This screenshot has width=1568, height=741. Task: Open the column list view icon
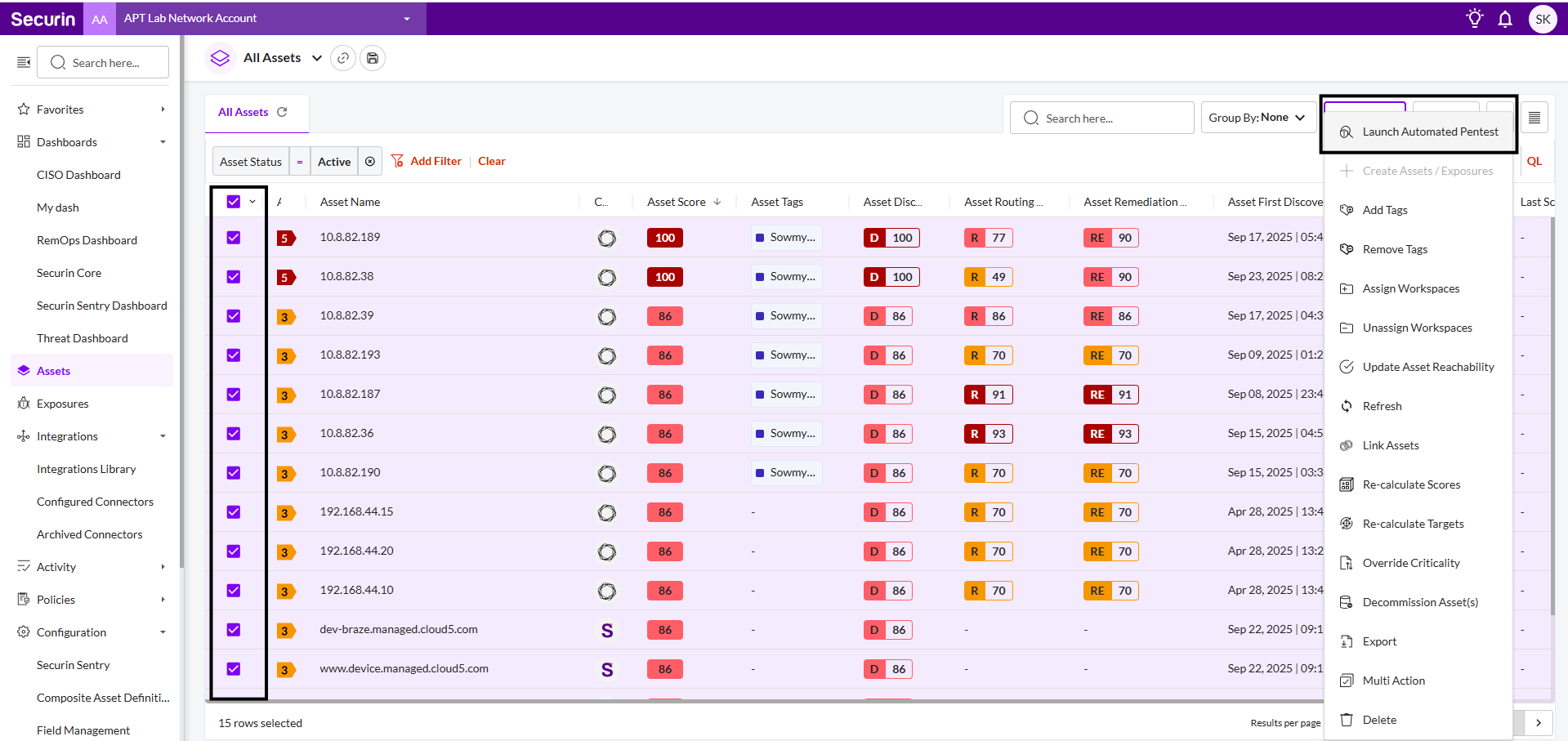pos(1534,118)
